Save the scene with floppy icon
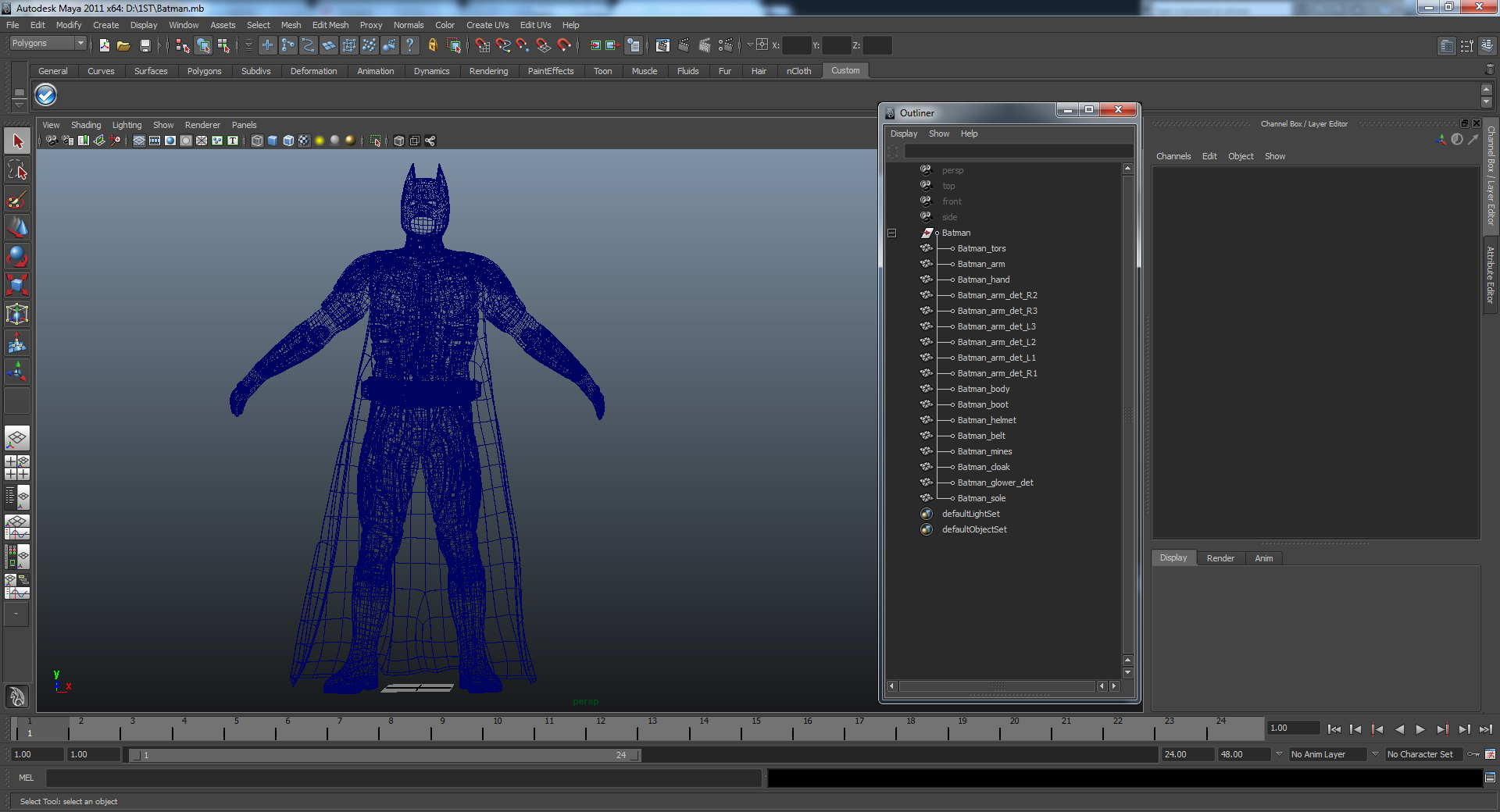 (x=145, y=45)
